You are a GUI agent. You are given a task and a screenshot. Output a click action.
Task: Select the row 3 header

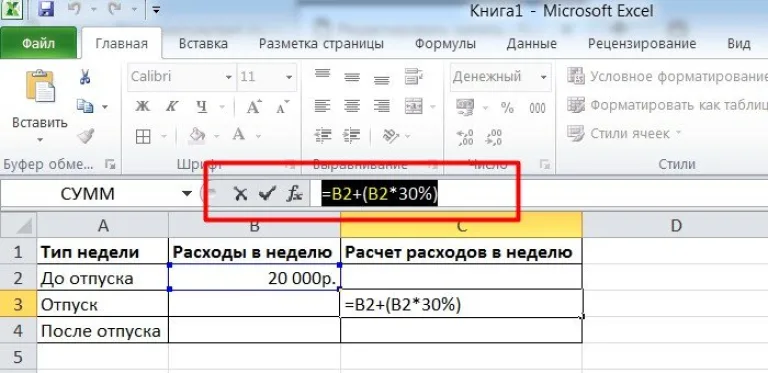(19, 304)
